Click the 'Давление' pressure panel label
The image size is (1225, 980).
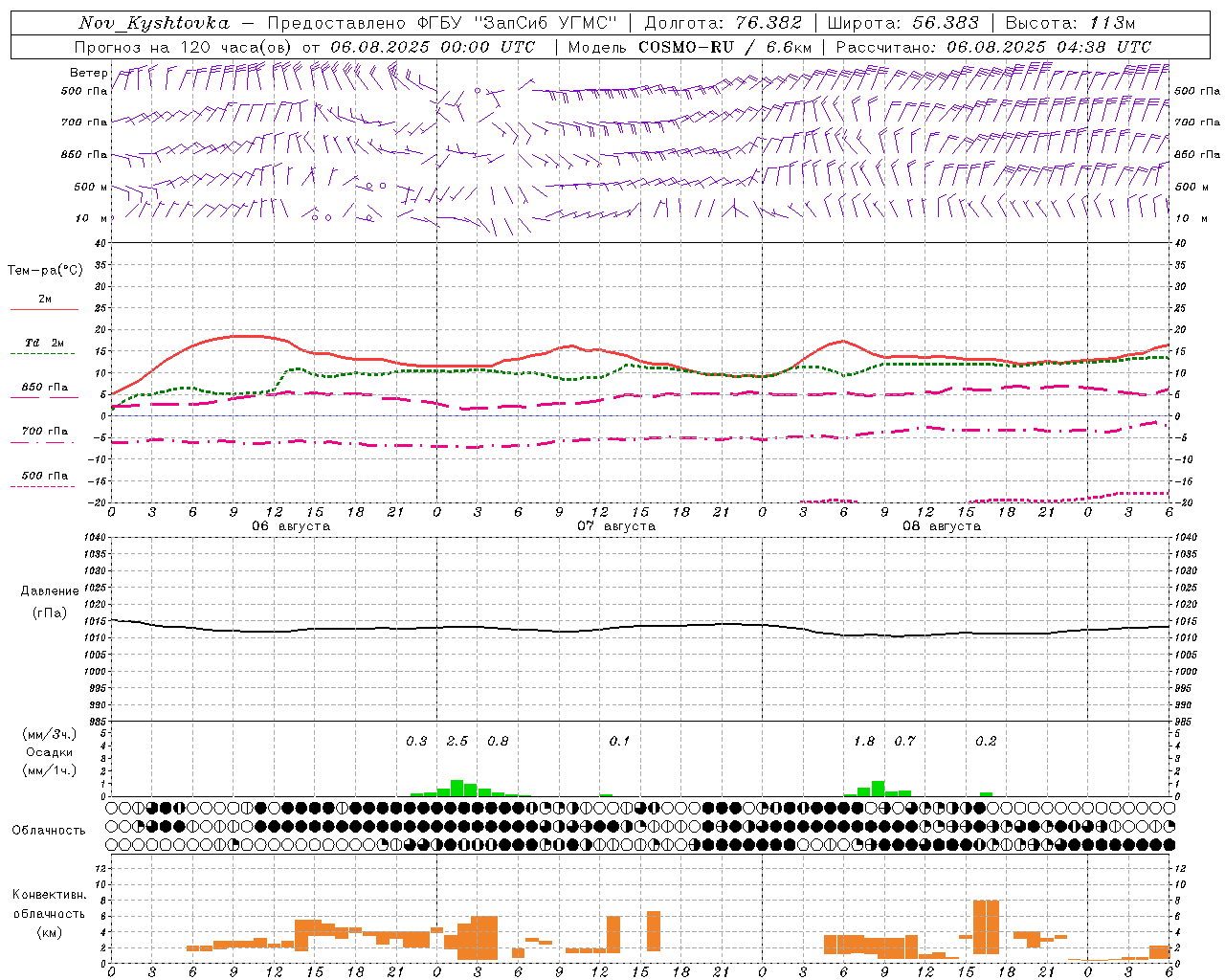[x=48, y=591]
